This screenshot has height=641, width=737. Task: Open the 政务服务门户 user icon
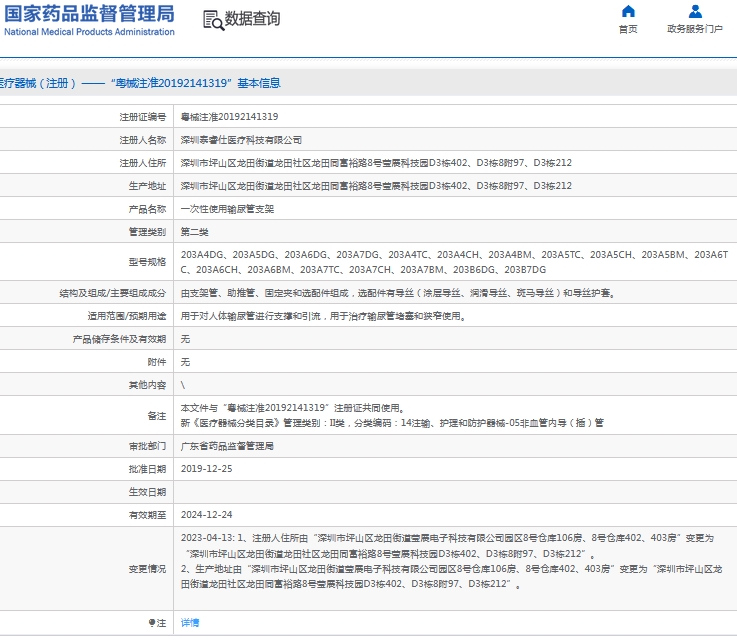695,11
